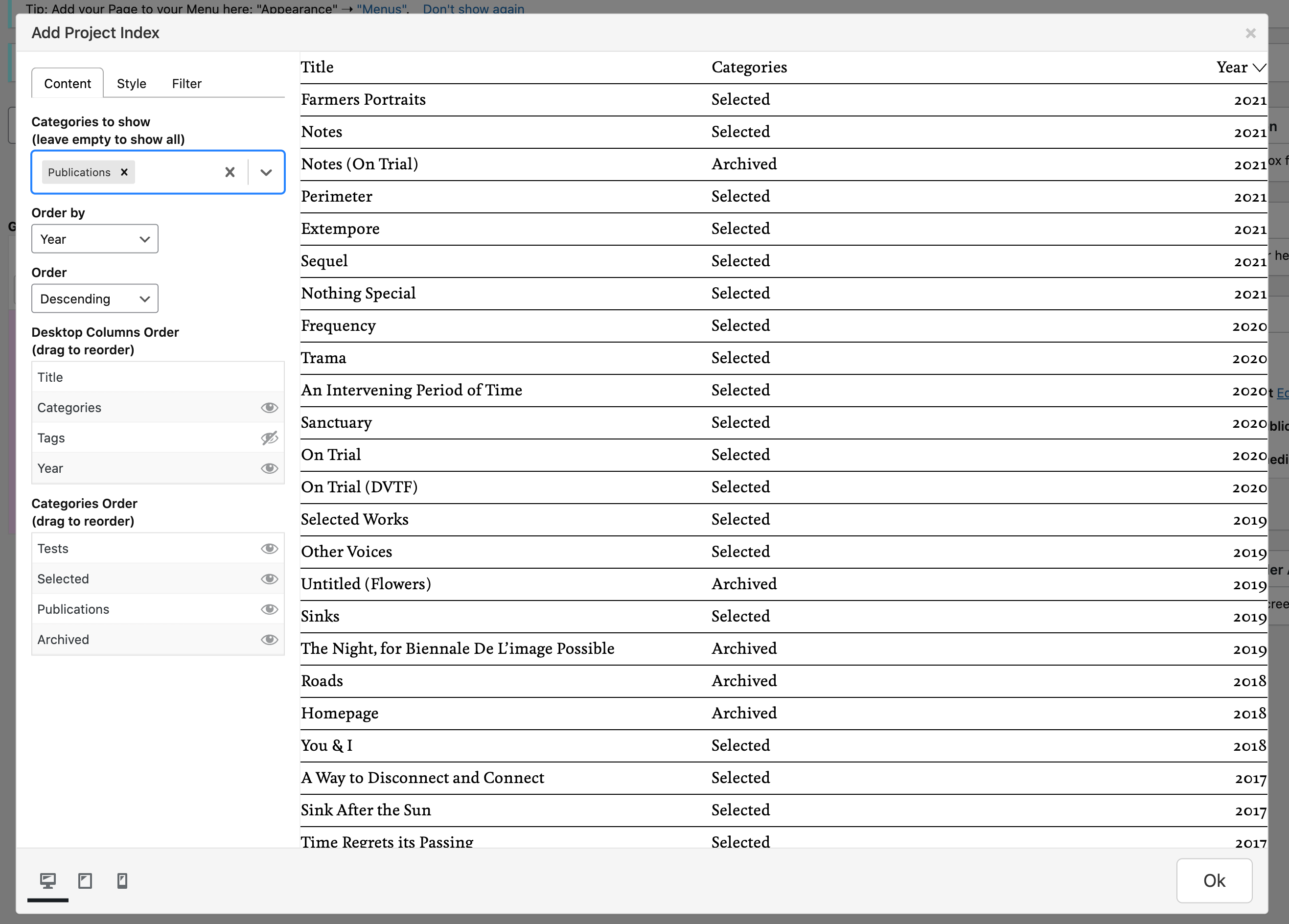Remove the Publications category tag
Image resolution: width=1289 pixels, height=924 pixels.
(x=124, y=172)
